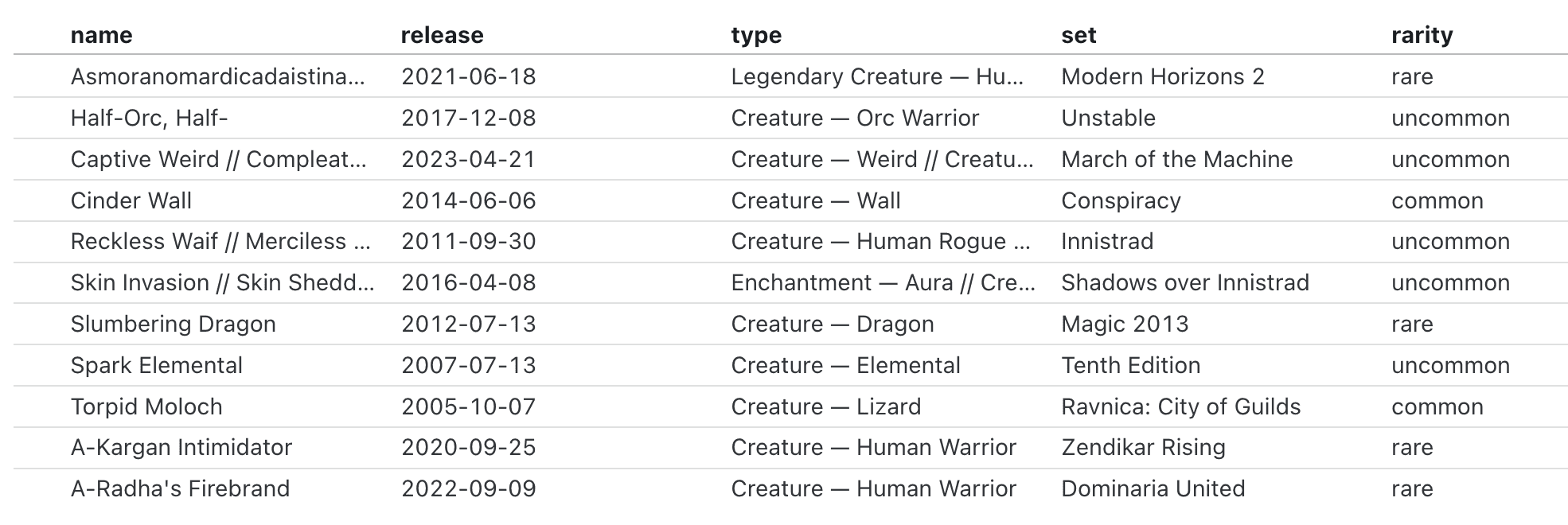This screenshot has width=1568, height=525.
Task: Select the Slumbering Dragon row
Action: pyautogui.click(x=173, y=324)
